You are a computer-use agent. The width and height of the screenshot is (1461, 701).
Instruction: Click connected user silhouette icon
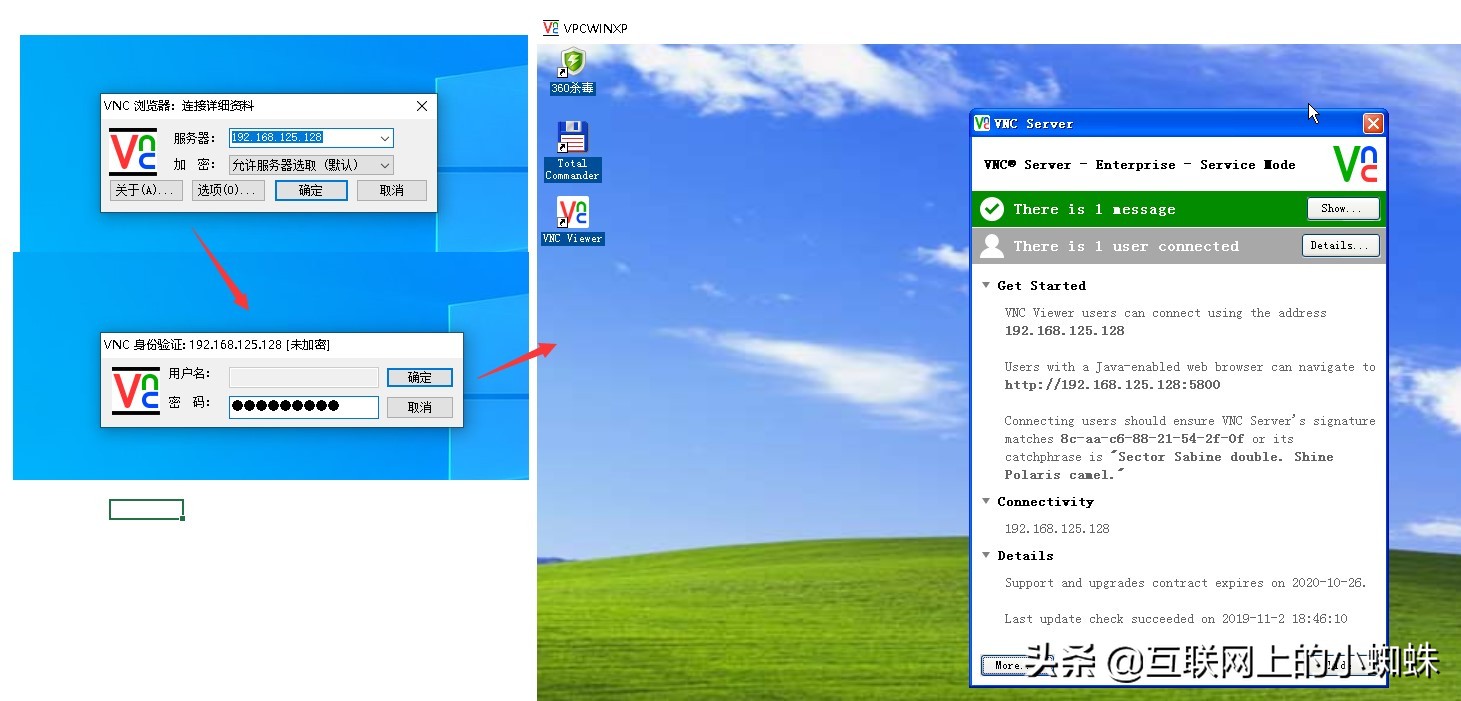[x=992, y=246]
